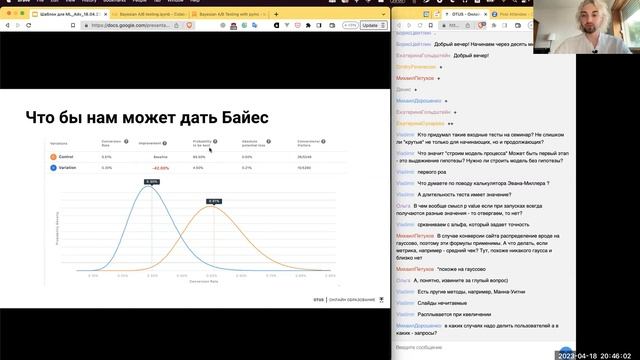Screen dimensions: 640x360
Task: Open second pinned tab in OTUS window
Action: 436,14
